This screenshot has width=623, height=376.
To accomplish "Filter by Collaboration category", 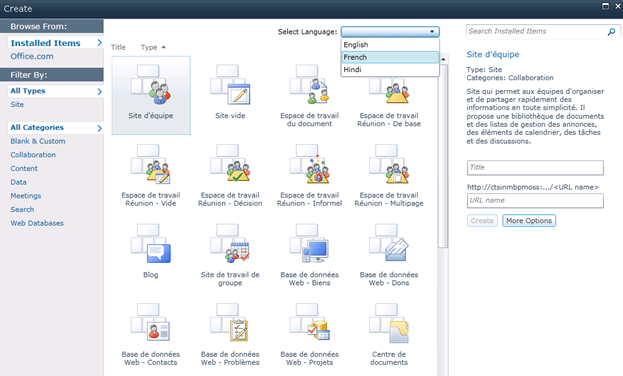I will 33,155.
